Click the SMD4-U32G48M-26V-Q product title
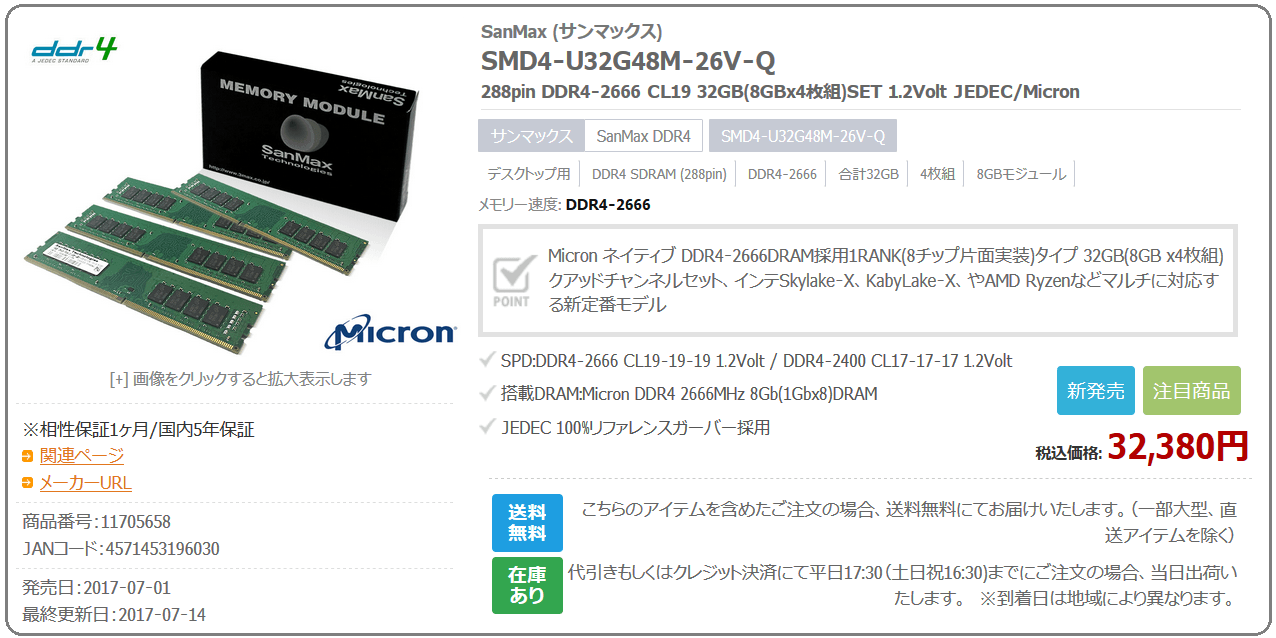The height and width of the screenshot is (638, 1276). [628, 61]
